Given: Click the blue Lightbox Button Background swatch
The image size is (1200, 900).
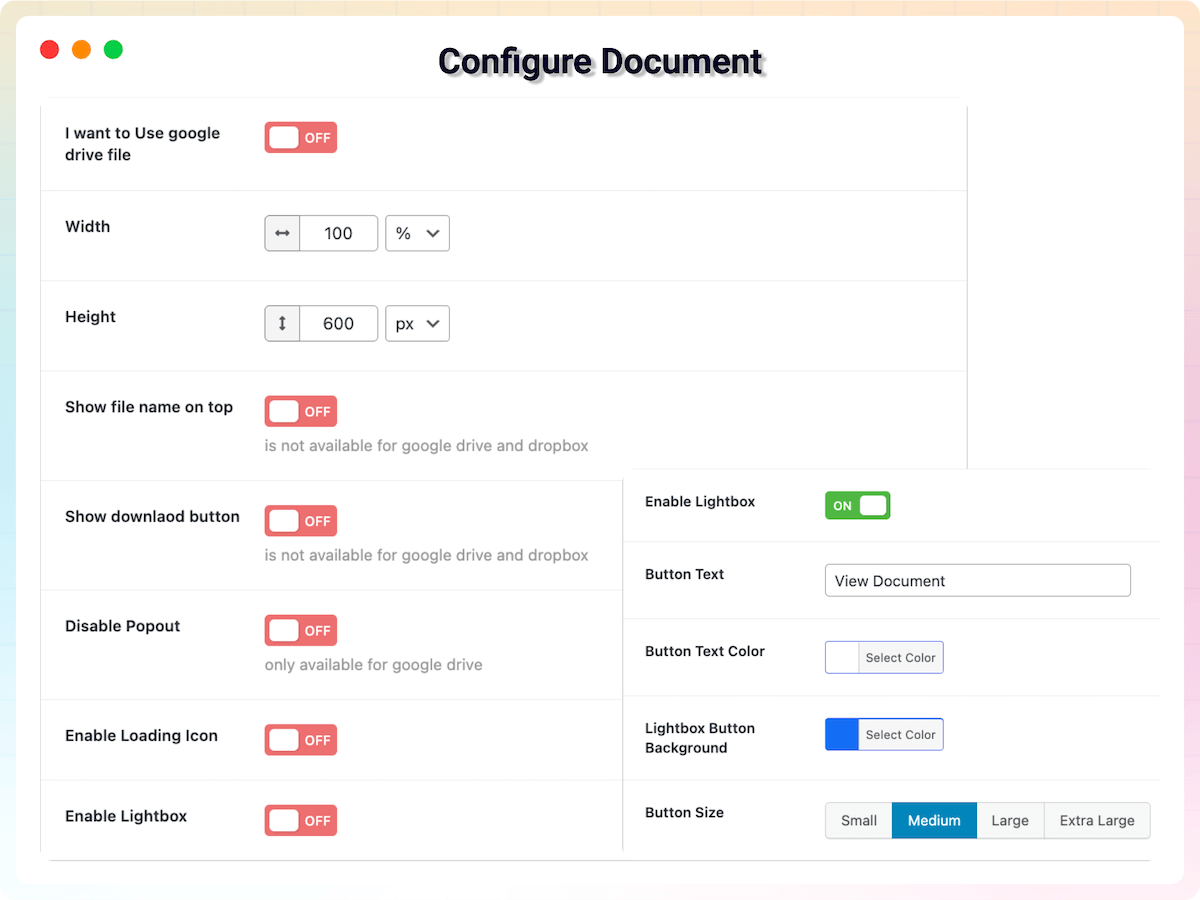Looking at the screenshot, I should pos(842,734).
